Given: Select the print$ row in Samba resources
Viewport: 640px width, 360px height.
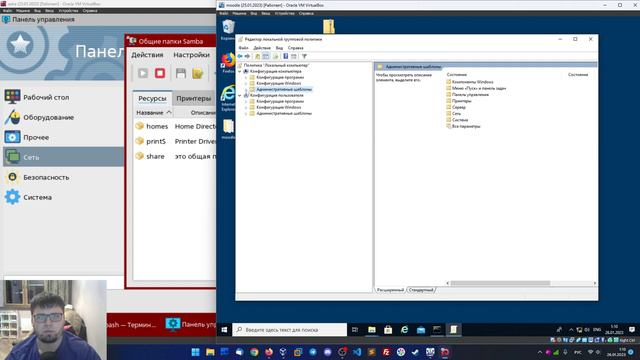Looking at the screenshot, I should point(175,141).
